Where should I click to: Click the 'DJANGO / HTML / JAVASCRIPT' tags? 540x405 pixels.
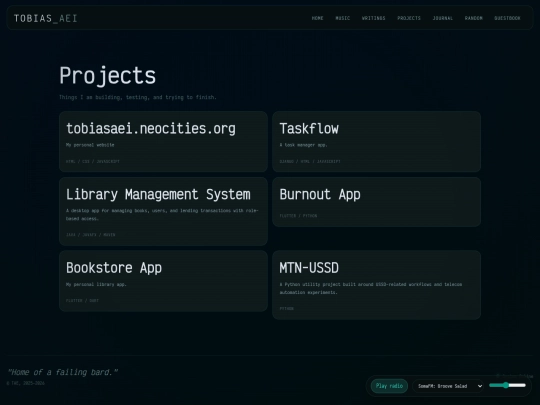coord(310,161)
